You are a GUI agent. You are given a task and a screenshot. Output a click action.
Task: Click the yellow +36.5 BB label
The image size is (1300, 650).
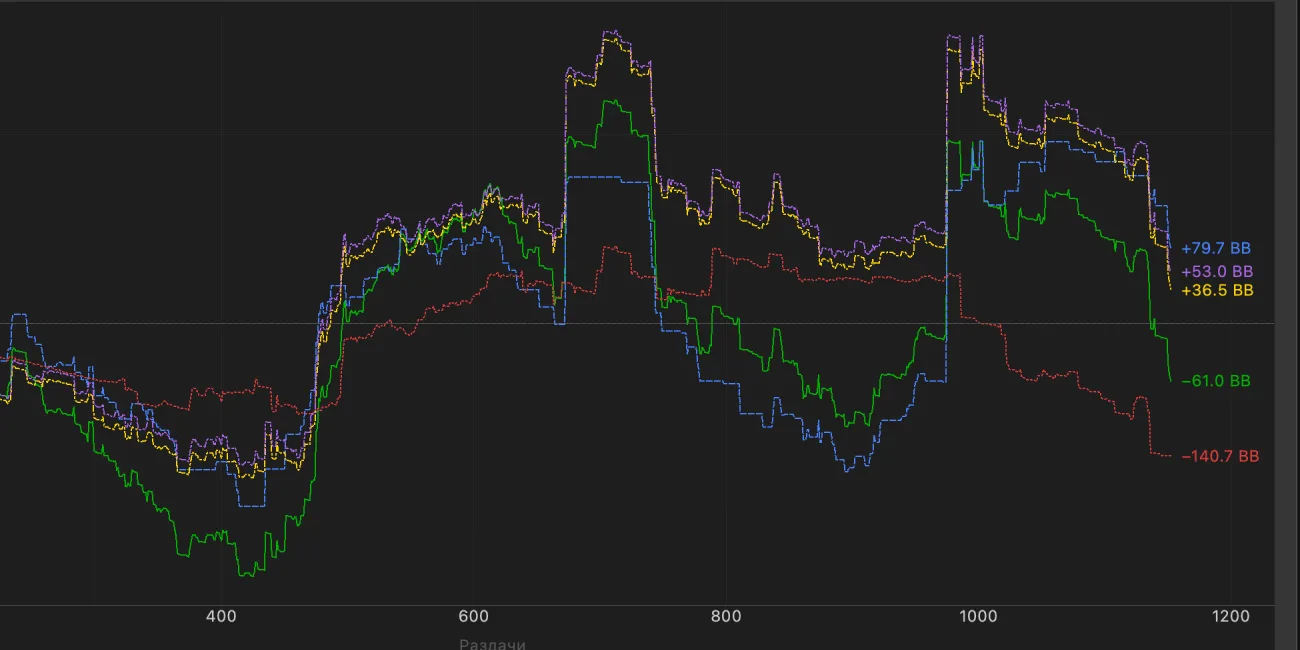1217,290
